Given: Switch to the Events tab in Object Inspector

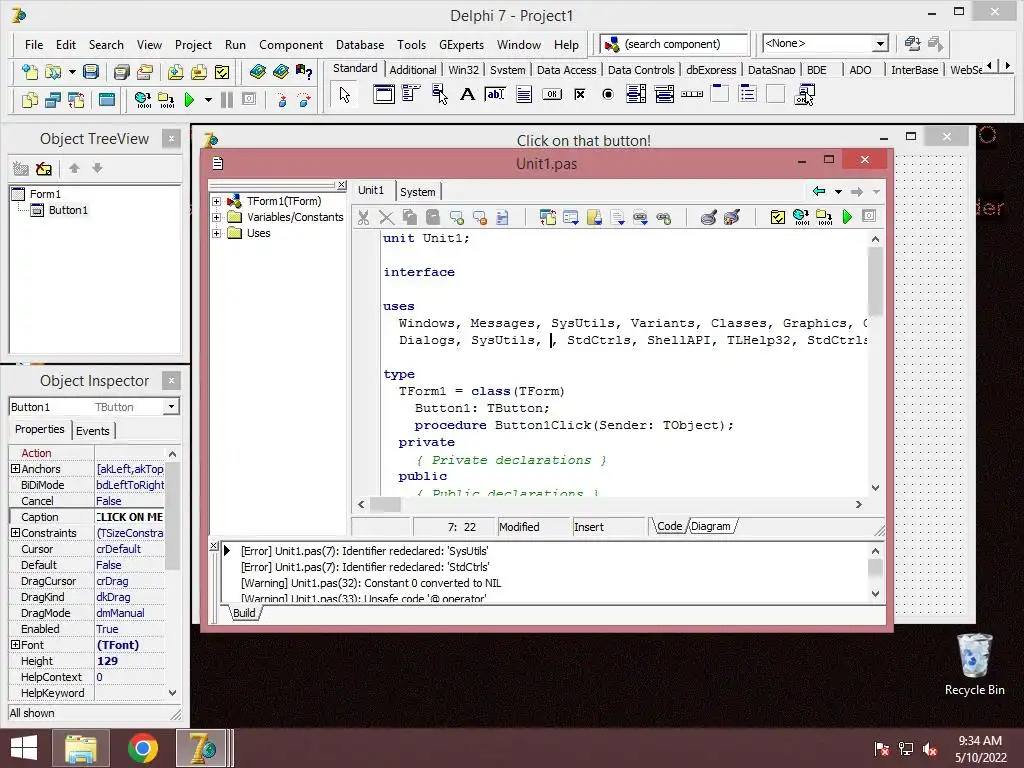Looking at the screenshot, I should 93,431.
